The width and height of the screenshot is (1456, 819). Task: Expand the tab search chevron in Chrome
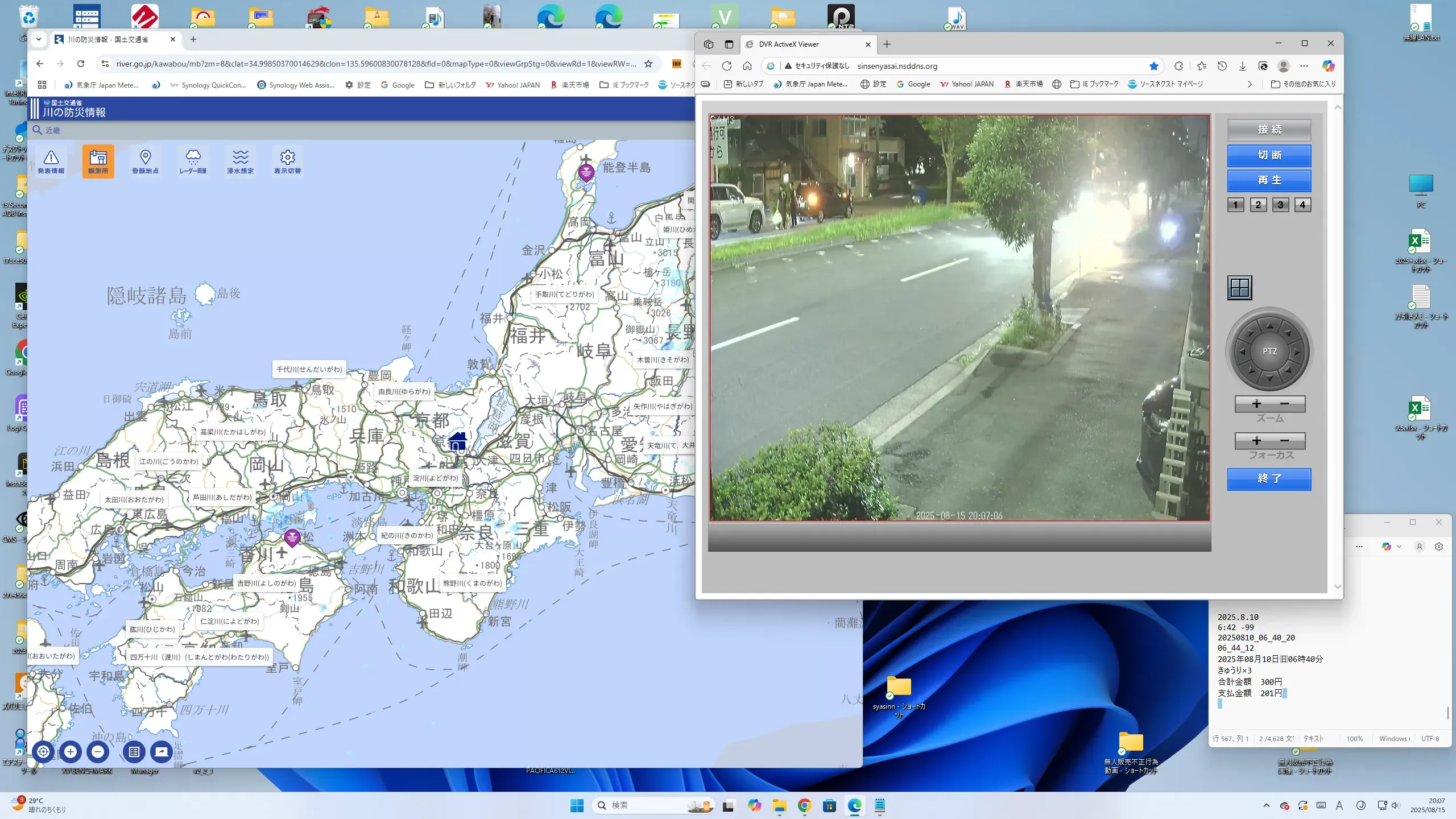(x=39, y=39)
